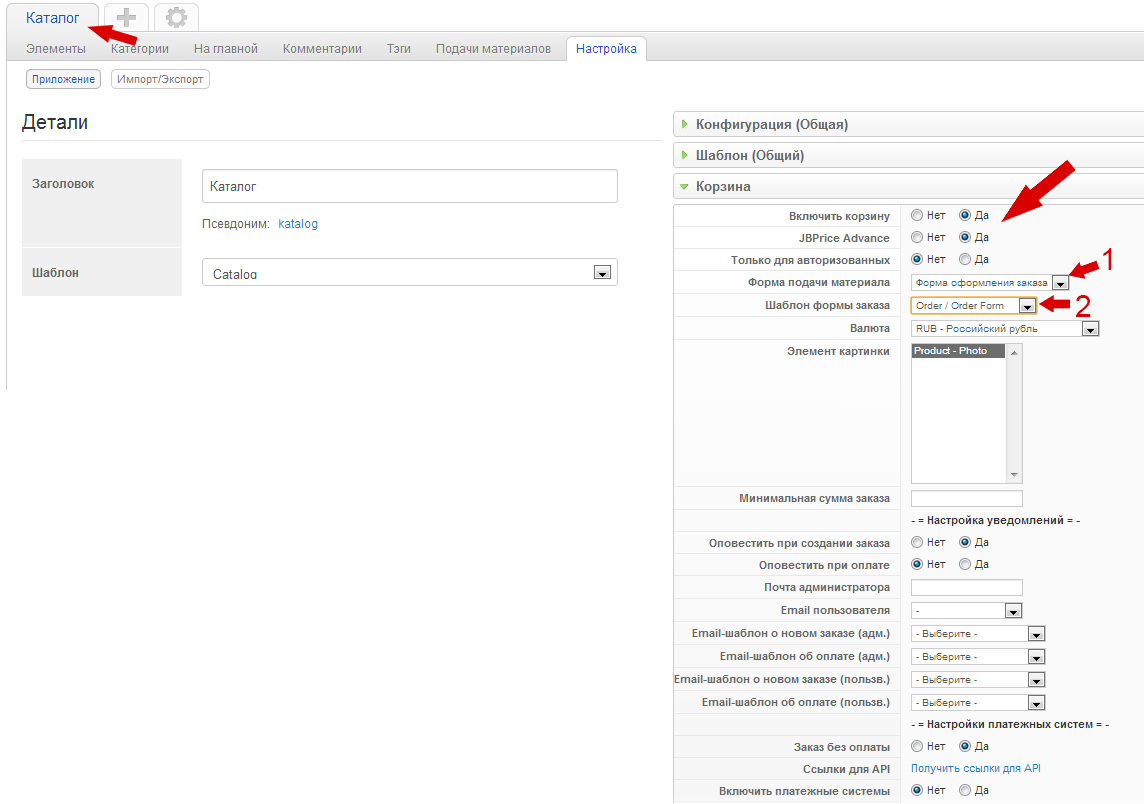Click the katalog alias link

click(298, 224)
